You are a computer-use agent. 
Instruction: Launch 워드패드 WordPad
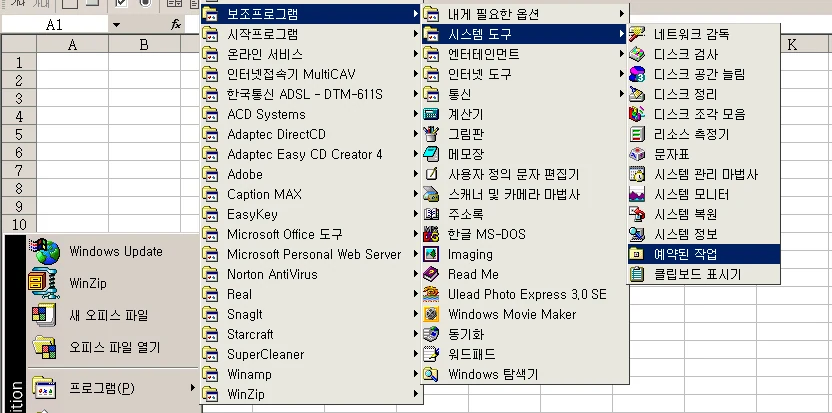pyautogui.click(x=525, y=354)
